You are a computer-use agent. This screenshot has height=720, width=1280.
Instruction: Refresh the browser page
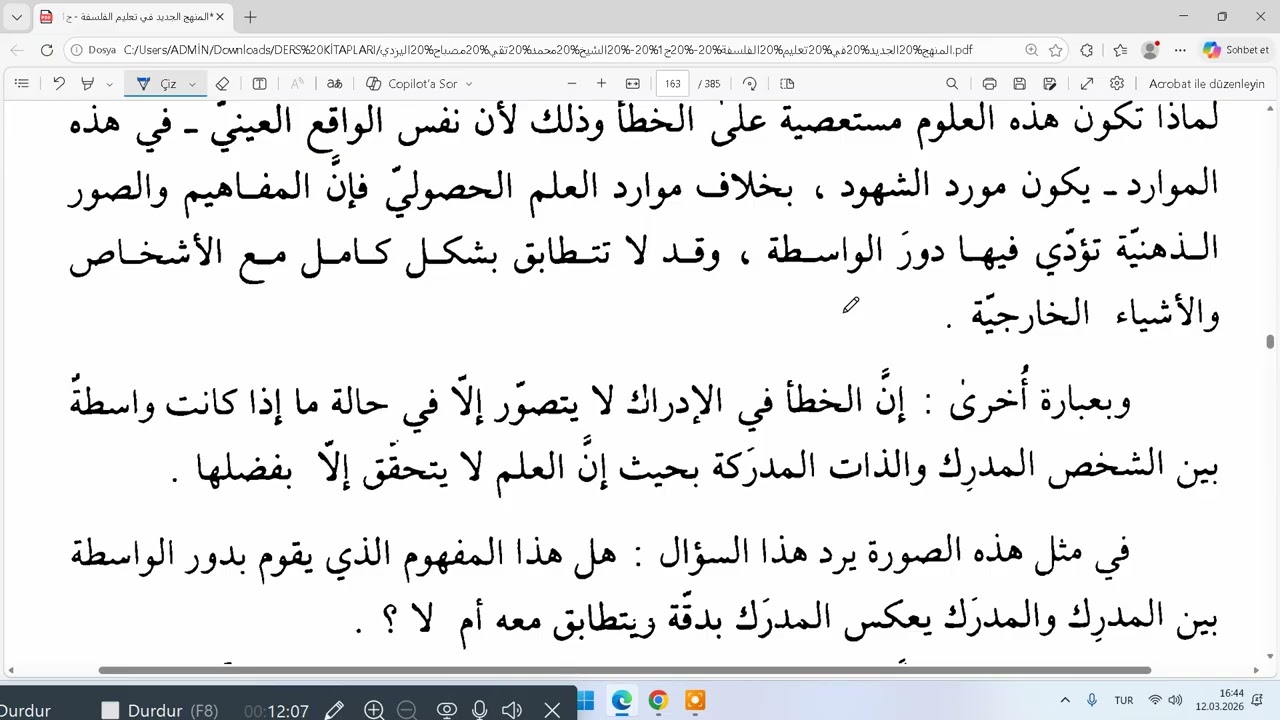tap(47, 50)
